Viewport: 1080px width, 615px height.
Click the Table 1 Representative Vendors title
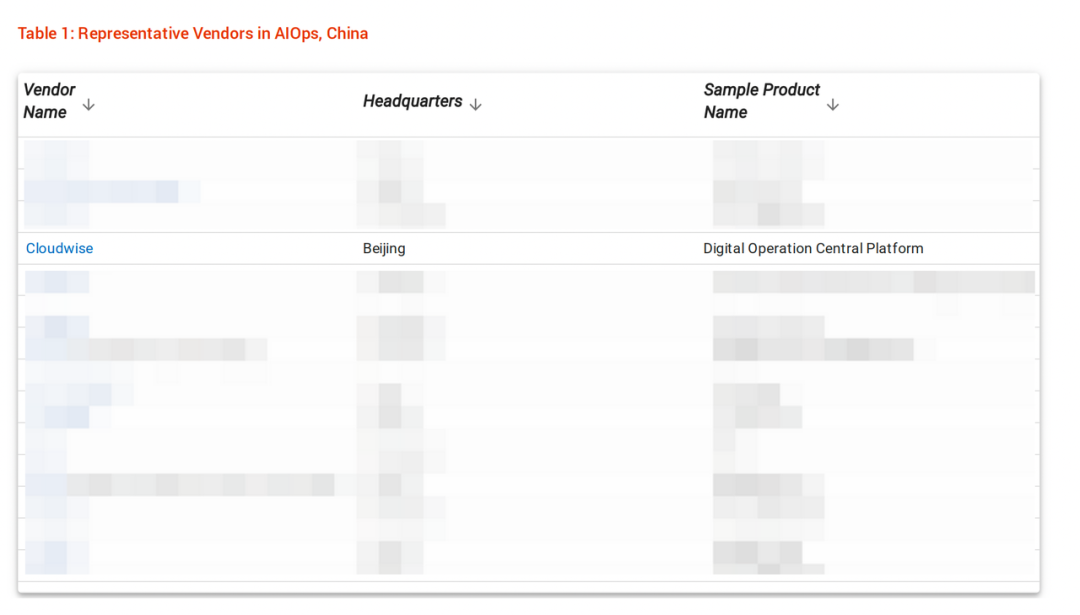(193, 34)
